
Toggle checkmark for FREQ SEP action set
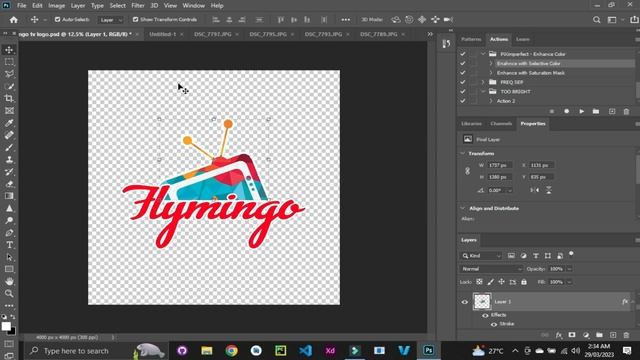pyautogui.click(x=462, y=82)
